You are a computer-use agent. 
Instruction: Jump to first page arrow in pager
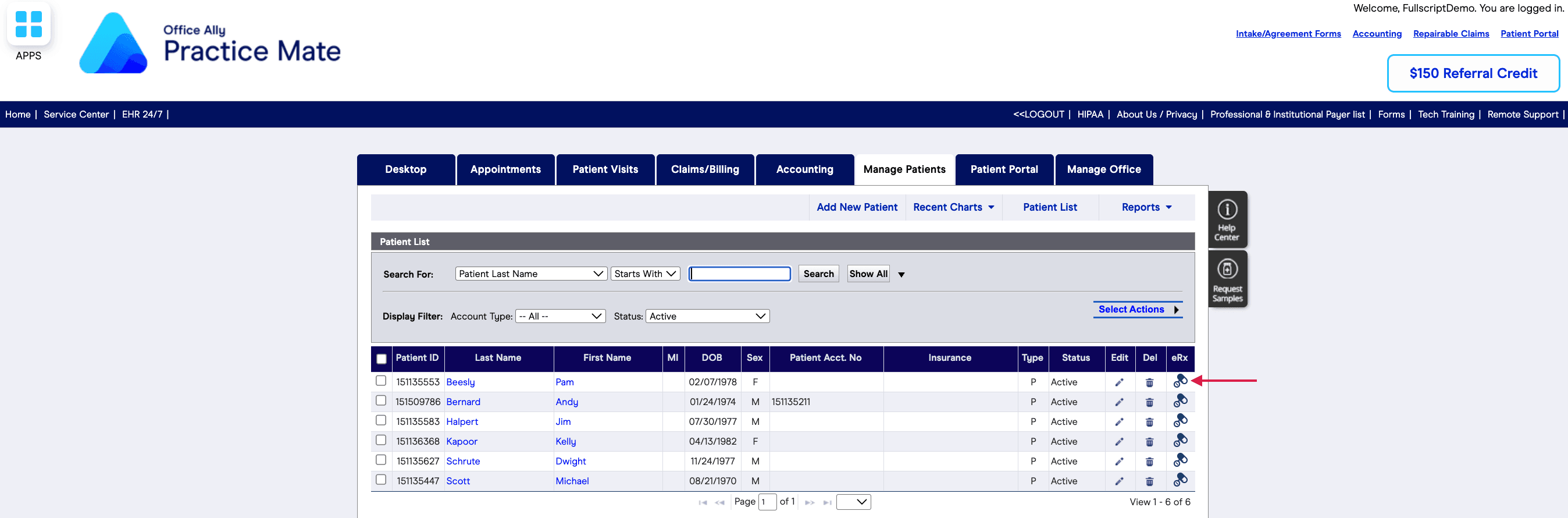(703, 503)
